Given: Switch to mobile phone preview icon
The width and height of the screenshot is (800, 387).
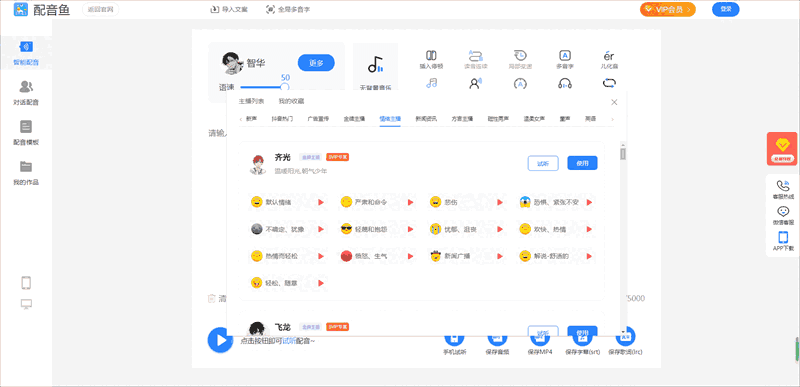Looking at the screenshot, I should tap(27, 282).
